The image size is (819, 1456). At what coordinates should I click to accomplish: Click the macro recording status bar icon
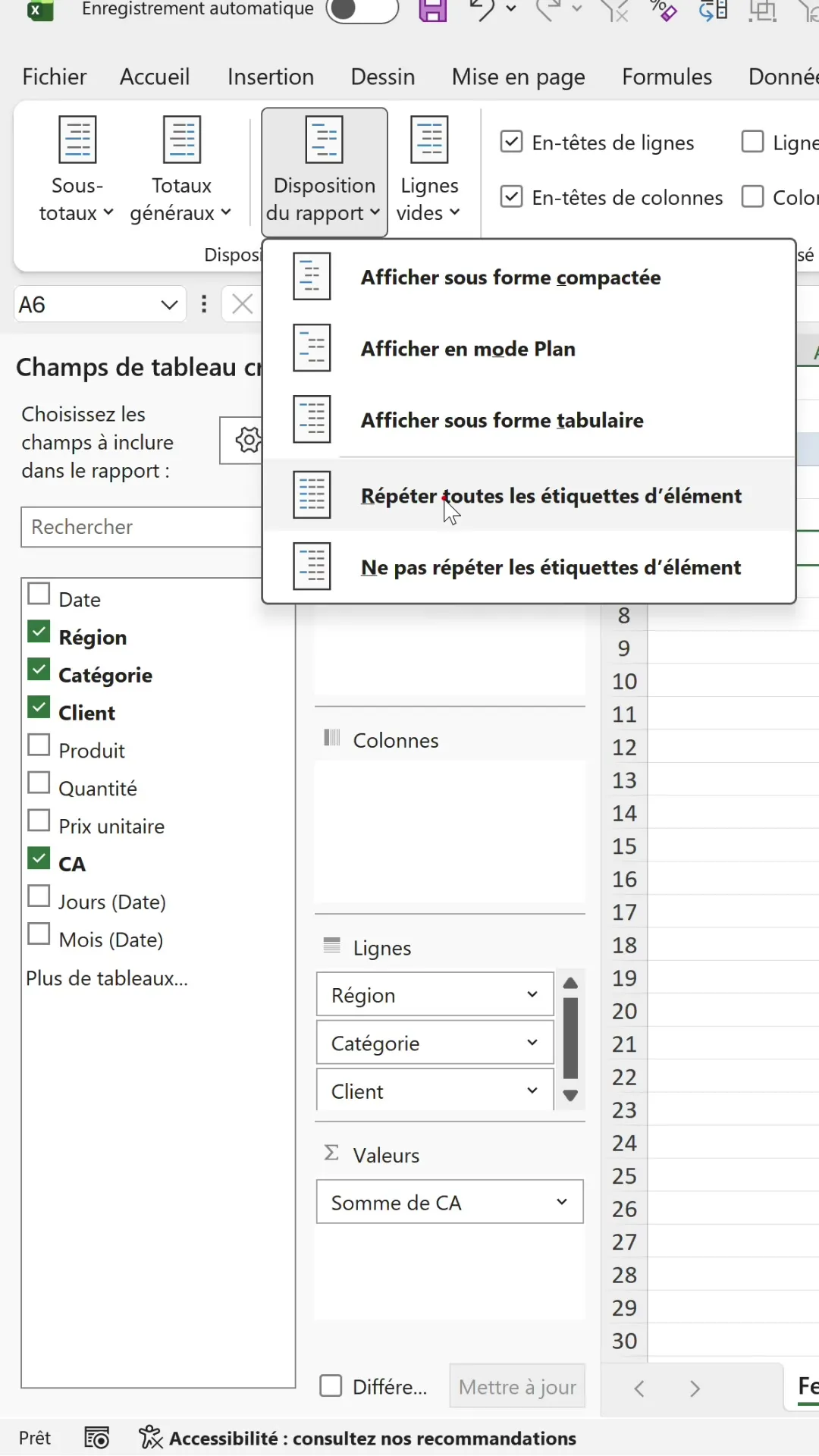pos(97,1438)
